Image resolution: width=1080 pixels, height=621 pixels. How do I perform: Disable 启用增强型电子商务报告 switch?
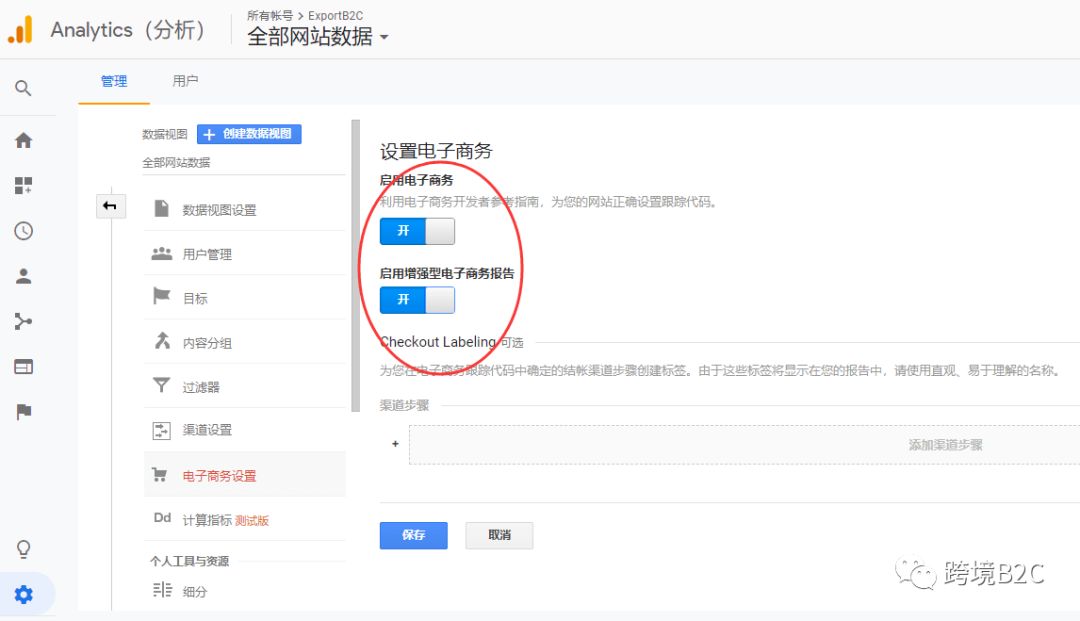coord(416,300)
